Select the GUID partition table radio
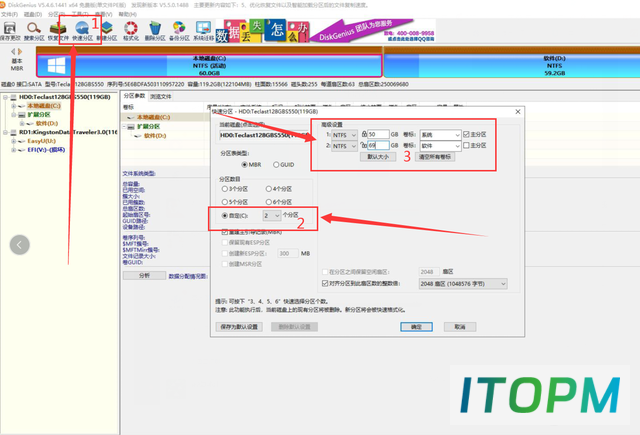Screen dimensions: 640x435 pos(276,164)
